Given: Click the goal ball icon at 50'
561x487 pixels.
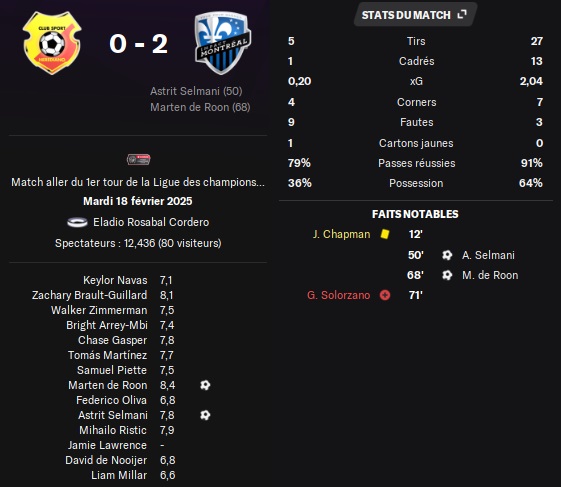Looking at the screenshot, I should coord(447,255).
